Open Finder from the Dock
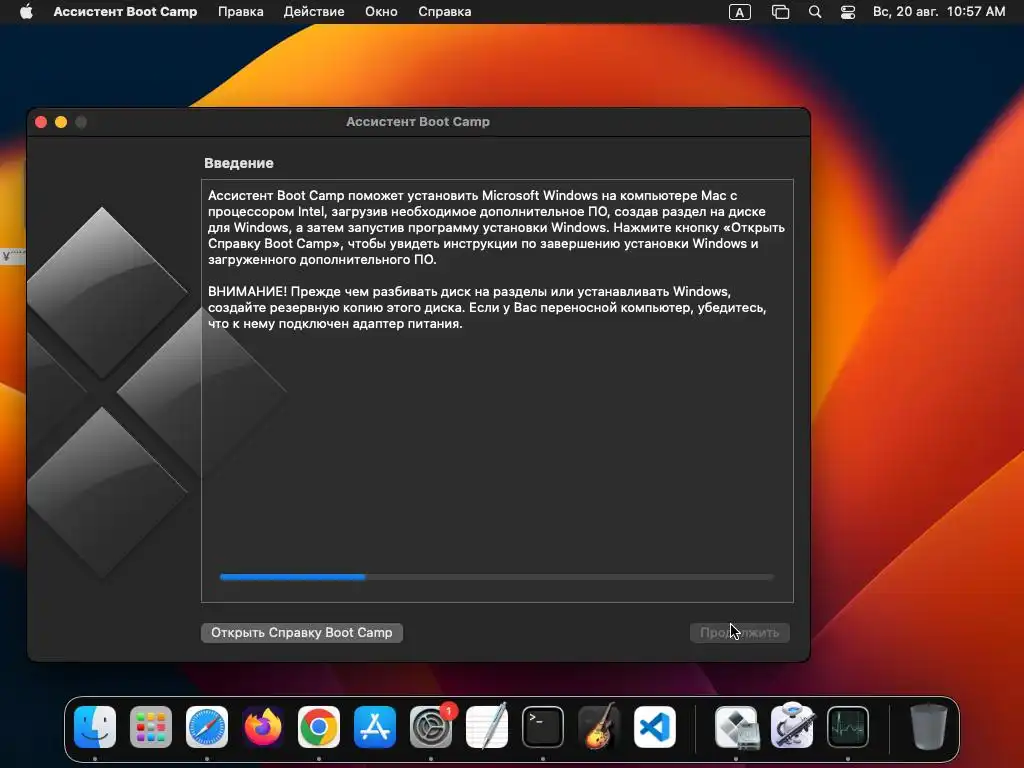 point(95,727)
